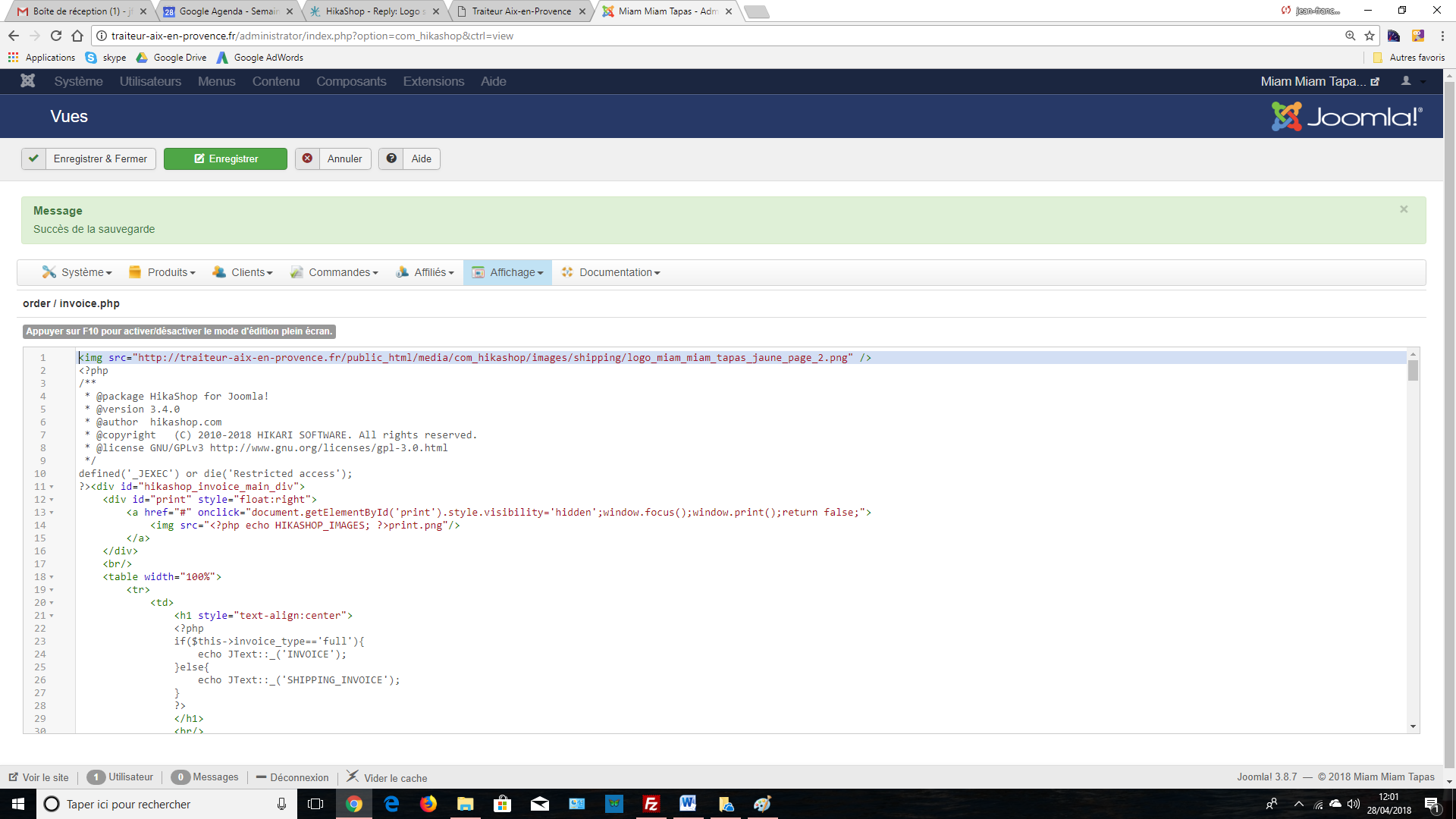Open the Extensions top menu
The image size is (1456, 819).
[433, 81]
